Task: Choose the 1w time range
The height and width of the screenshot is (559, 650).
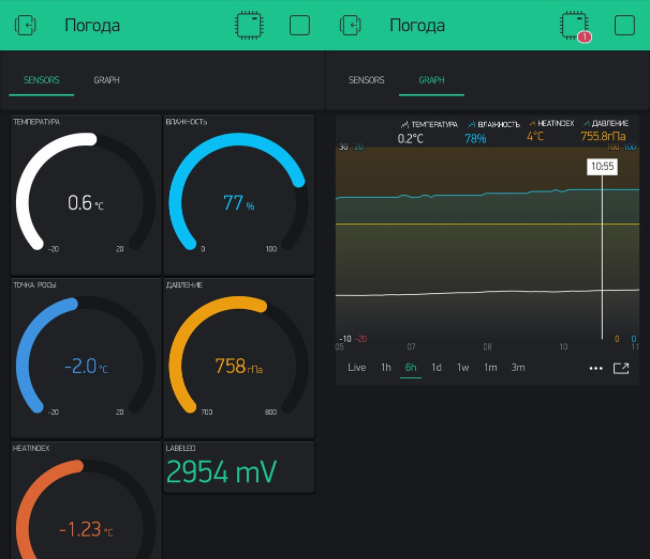Action: coord(463,367)
